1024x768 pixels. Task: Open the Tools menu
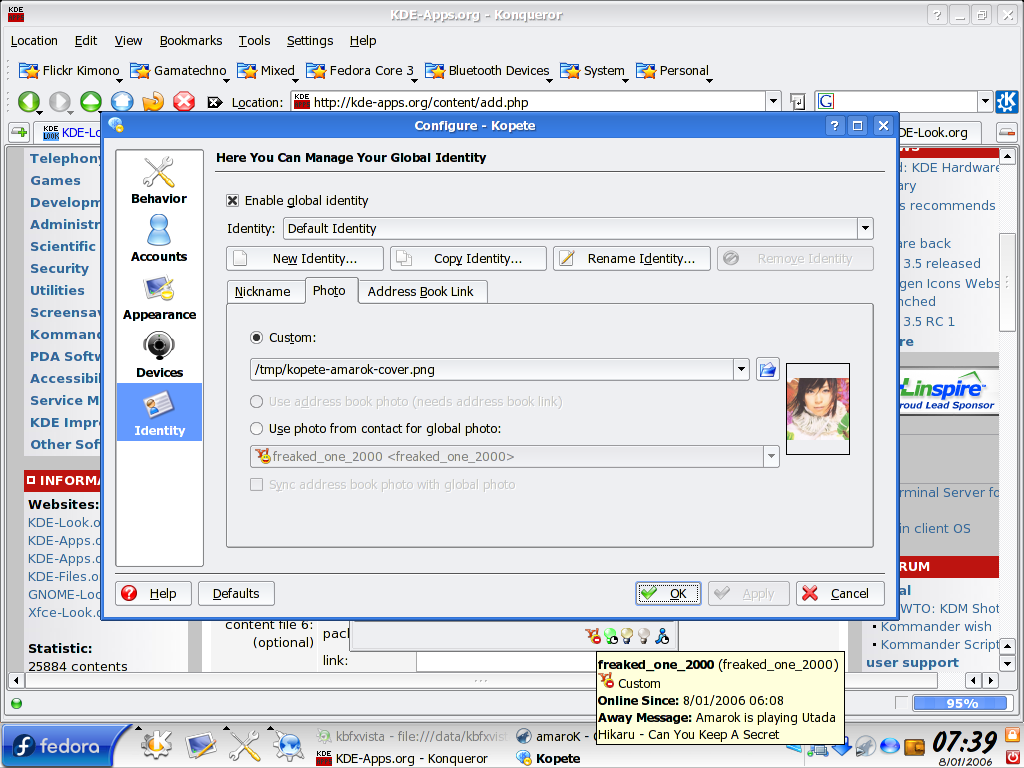pos(254,40)
